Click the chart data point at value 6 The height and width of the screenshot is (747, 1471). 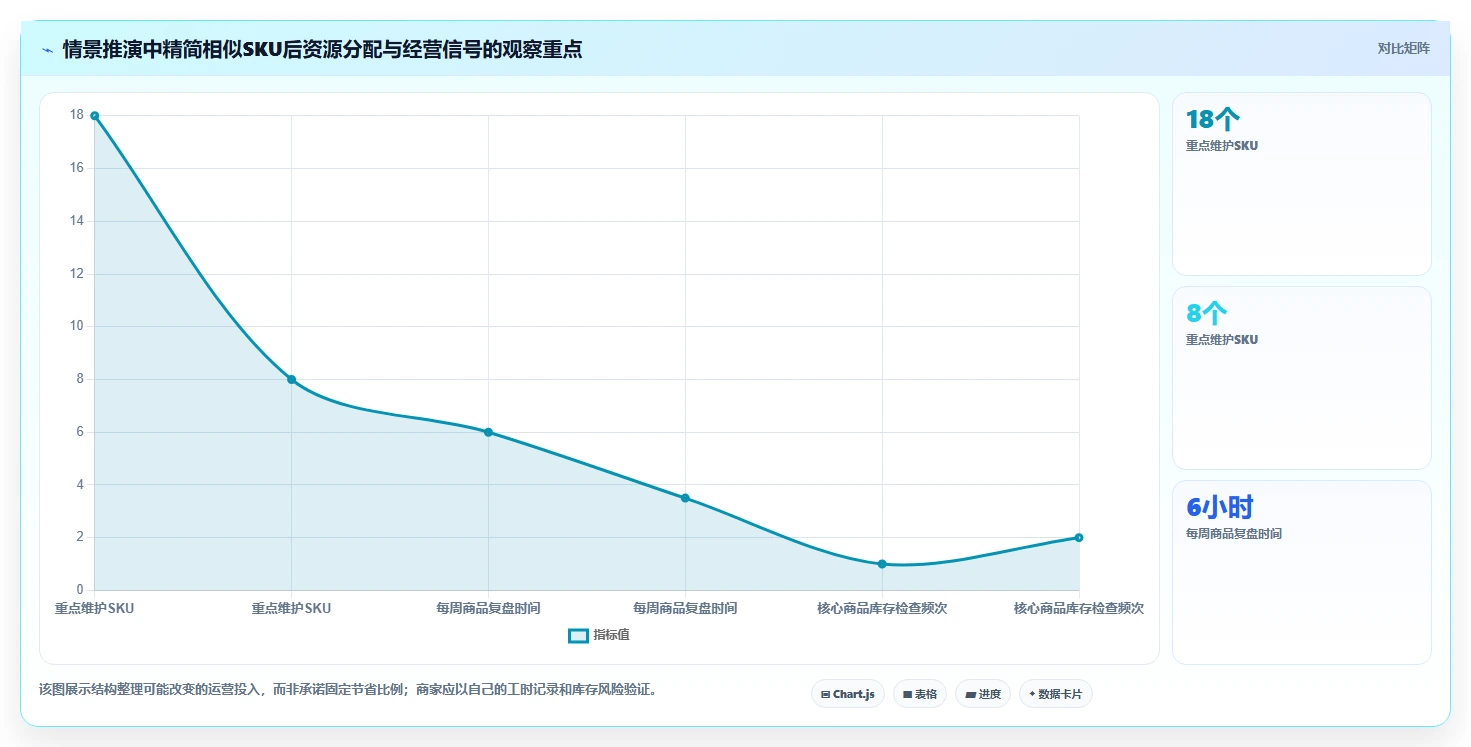click(x=488, y=432)
